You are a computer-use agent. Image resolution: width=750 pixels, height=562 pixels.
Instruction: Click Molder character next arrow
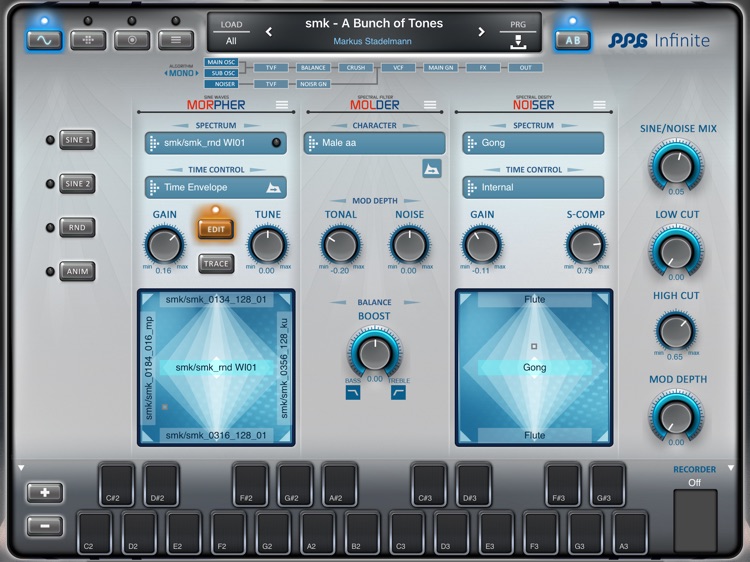[x=411, y=126]
